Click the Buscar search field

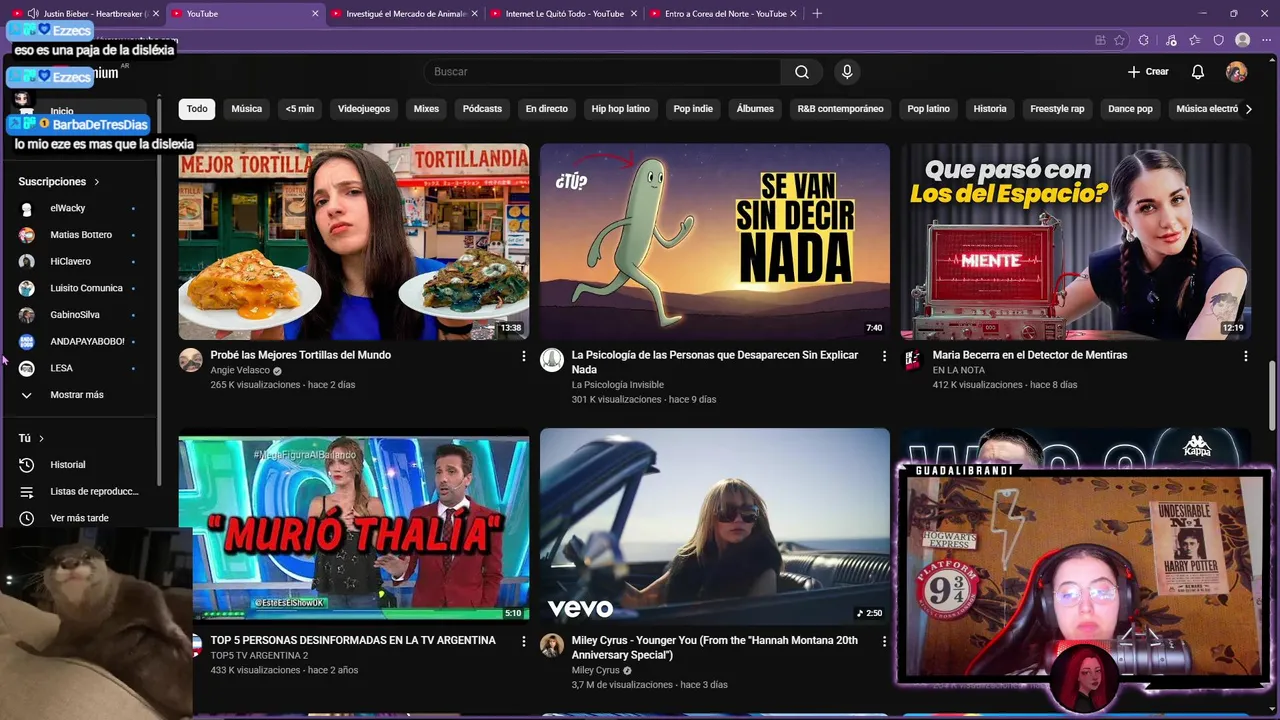tap(602, 72)
